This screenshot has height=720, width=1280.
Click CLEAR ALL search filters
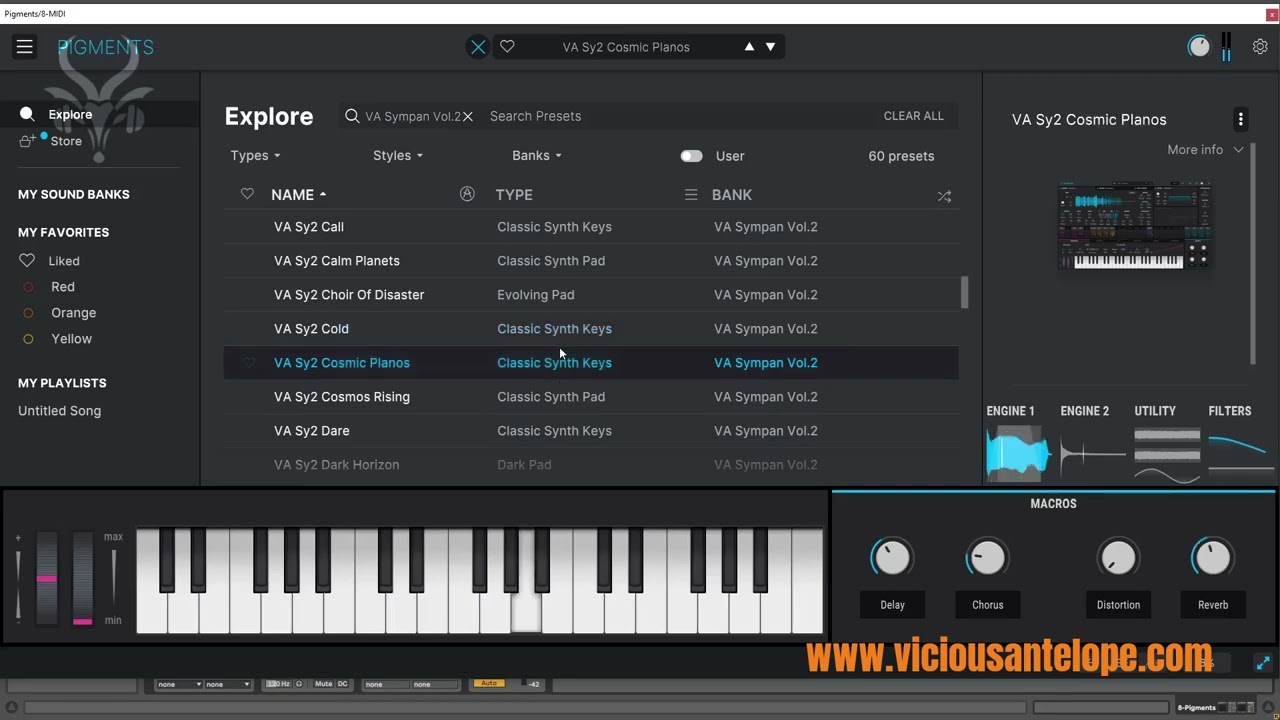tap(913, 116)
